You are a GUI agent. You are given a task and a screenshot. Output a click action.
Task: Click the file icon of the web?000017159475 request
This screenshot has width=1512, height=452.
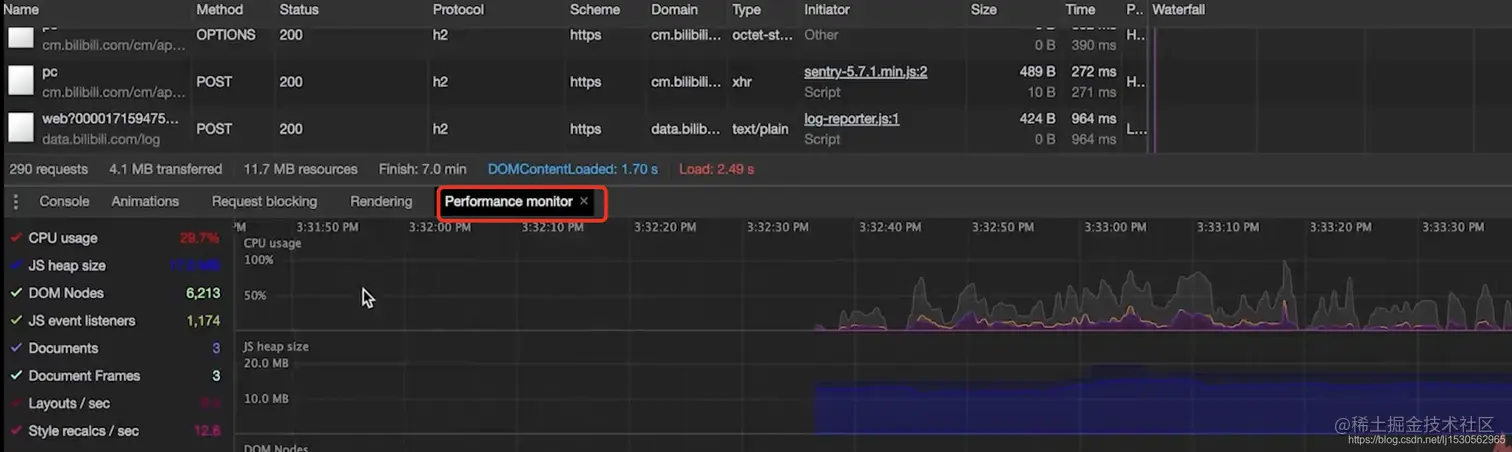click(21, 128)
